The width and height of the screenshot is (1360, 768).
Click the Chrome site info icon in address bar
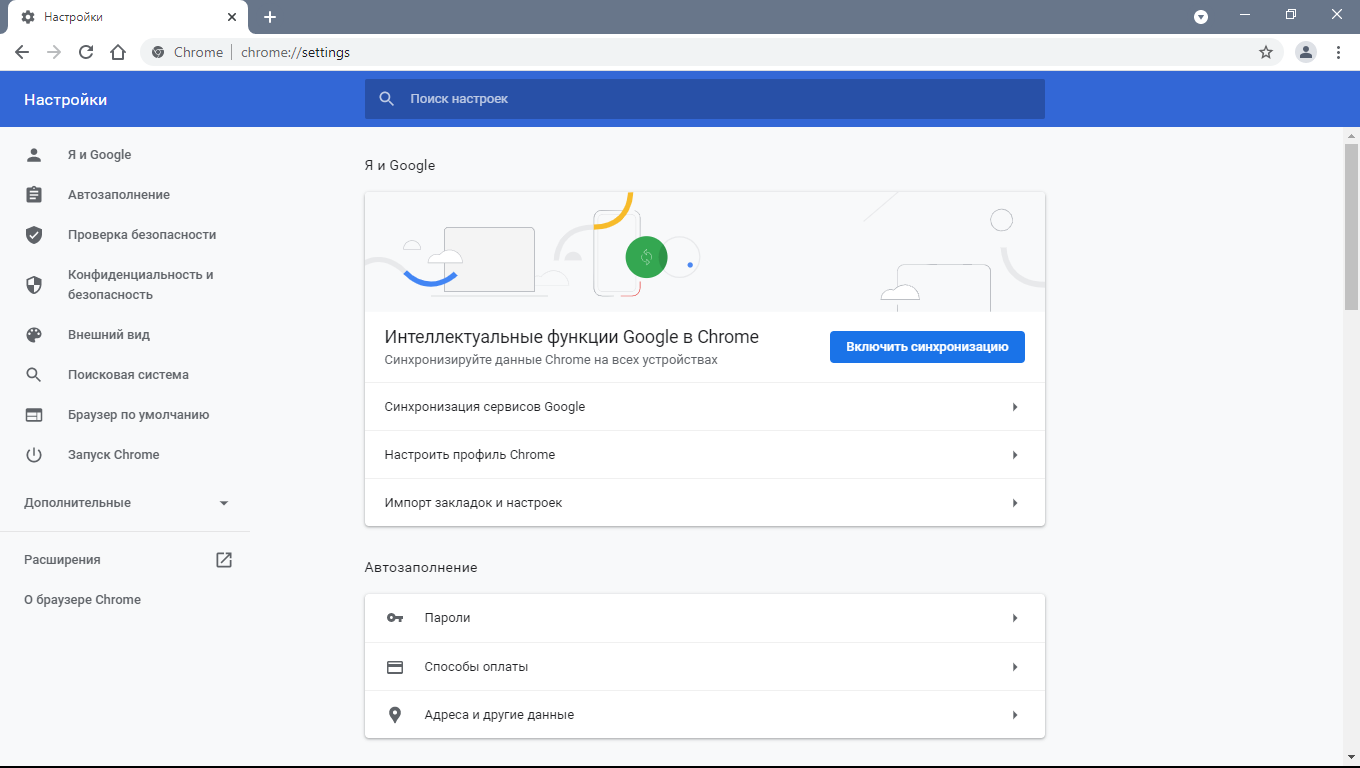tap(158, 52)
